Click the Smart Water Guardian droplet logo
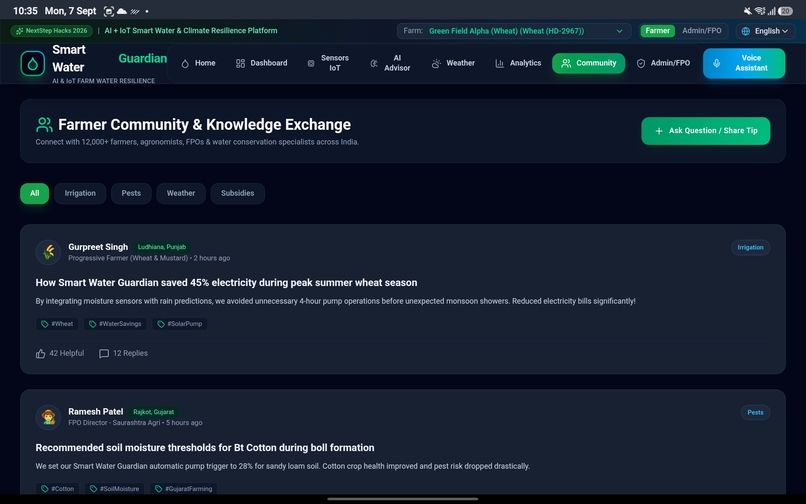The width and height of the screenshot is (806, 504). (32, 63)
